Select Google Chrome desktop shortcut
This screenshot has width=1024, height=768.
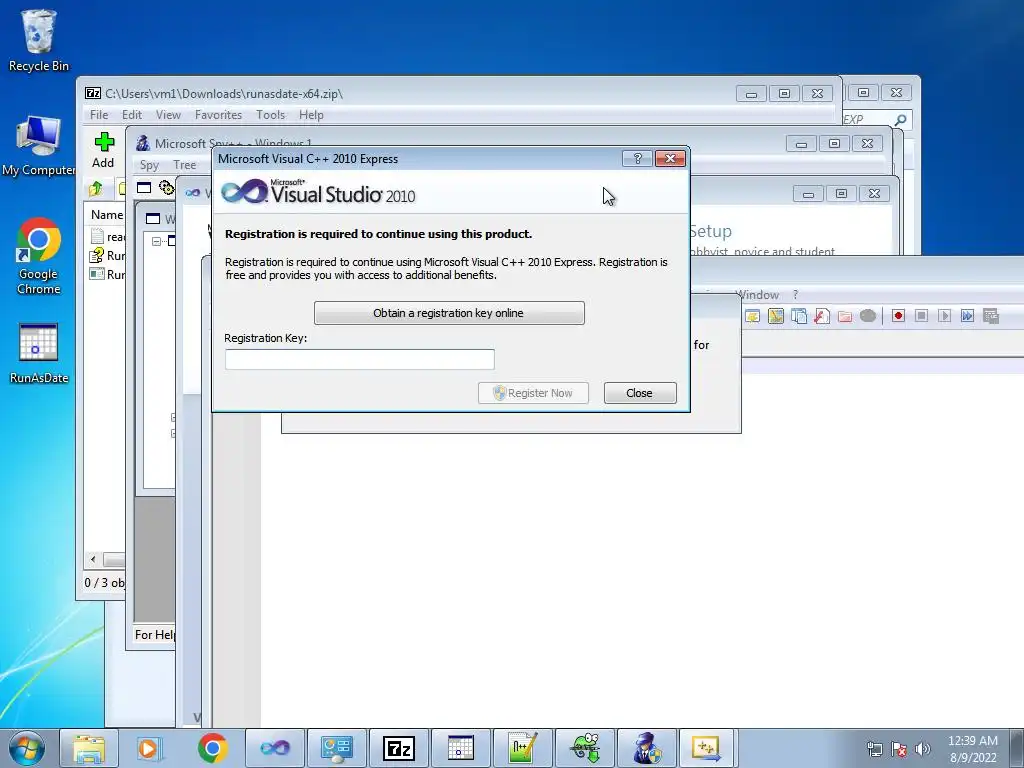(x=39, y=257)
